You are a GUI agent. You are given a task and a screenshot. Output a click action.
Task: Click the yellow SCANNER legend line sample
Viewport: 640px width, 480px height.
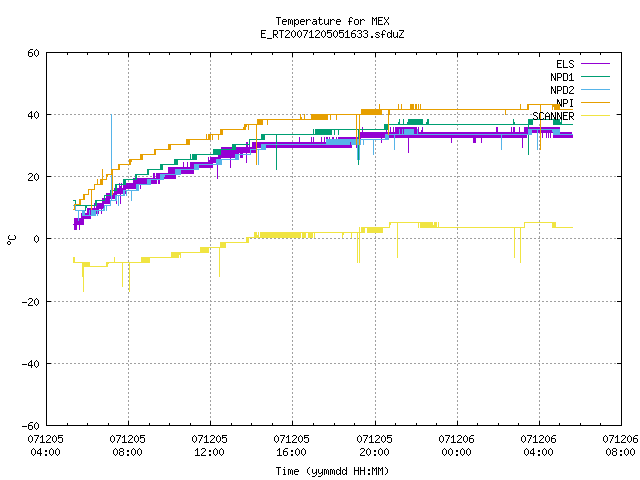[595, 116]
